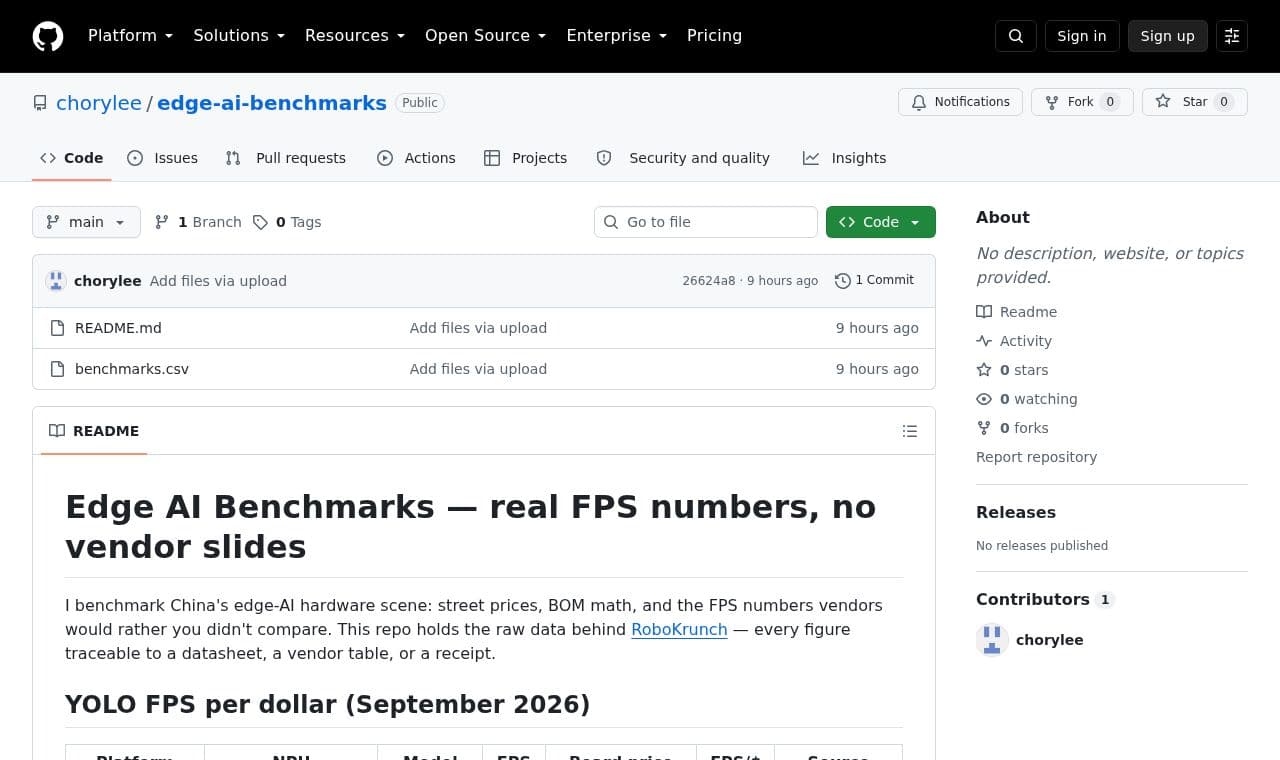This screenshot has height=760, width=1280.
Task: Fork the repository
Action: point(1082,102)
